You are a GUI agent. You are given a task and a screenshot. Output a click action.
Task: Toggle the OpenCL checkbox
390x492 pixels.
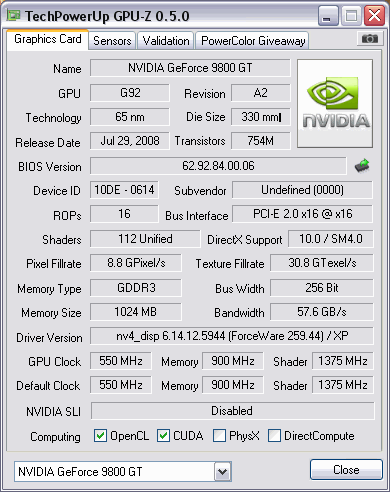(100, 436)
